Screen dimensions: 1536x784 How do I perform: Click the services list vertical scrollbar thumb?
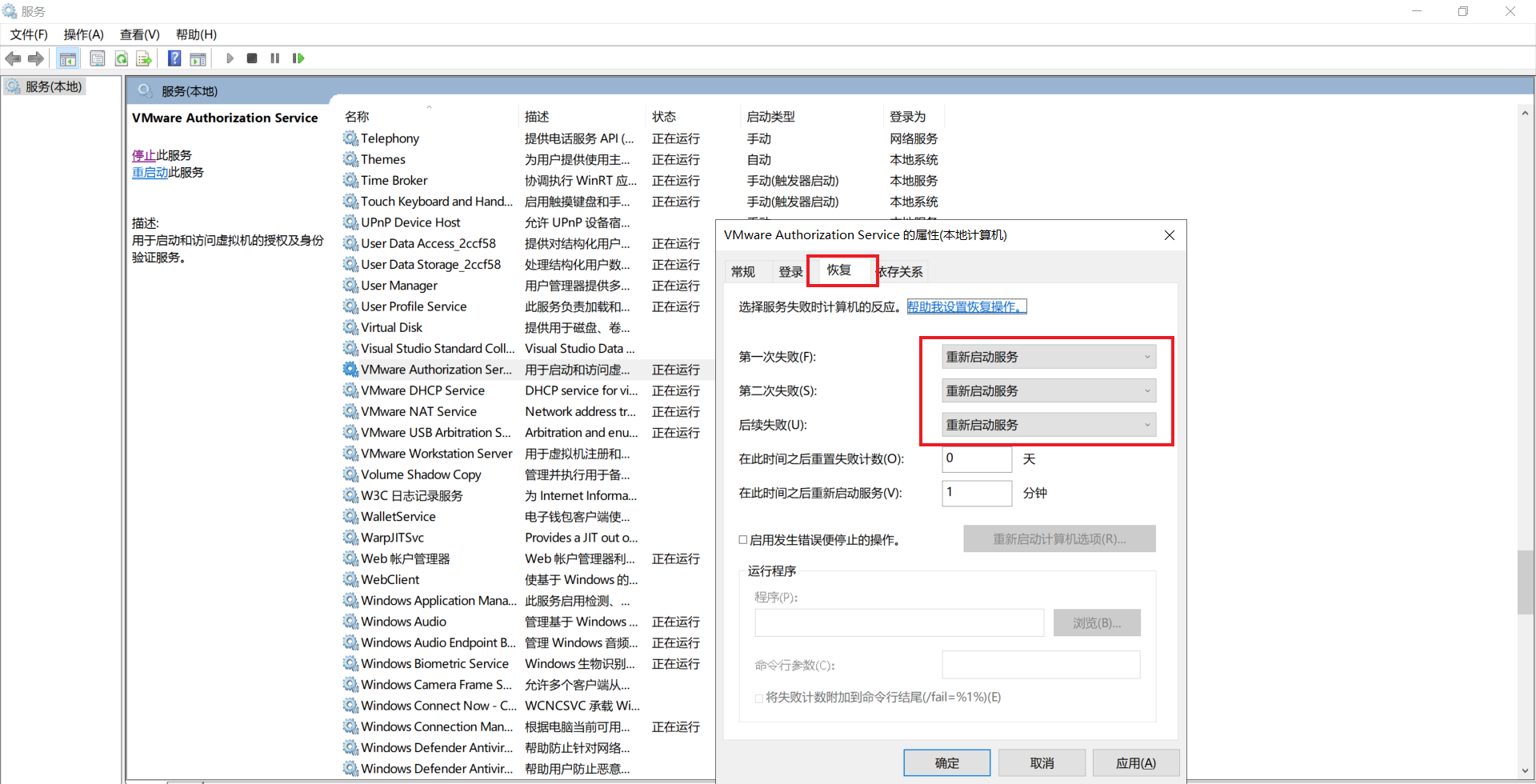tap(1526, 582)
